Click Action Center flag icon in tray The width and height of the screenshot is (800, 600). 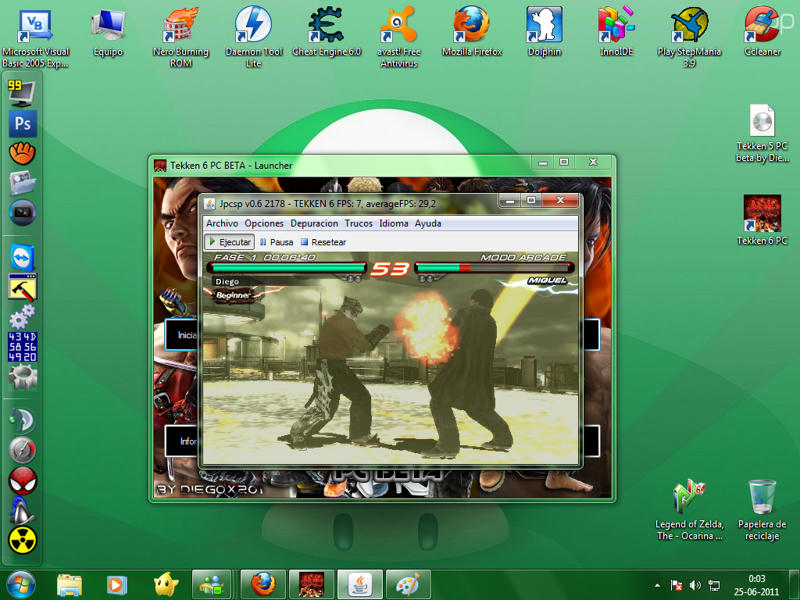[x=677, y=585]
